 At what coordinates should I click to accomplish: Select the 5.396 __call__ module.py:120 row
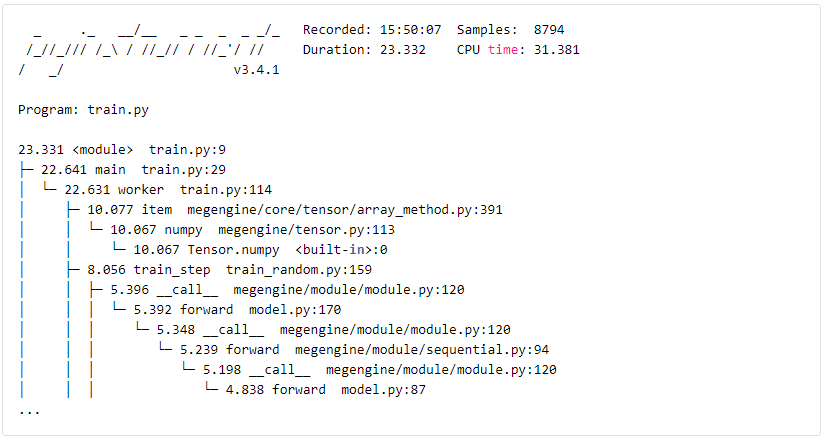coord(287,289)
